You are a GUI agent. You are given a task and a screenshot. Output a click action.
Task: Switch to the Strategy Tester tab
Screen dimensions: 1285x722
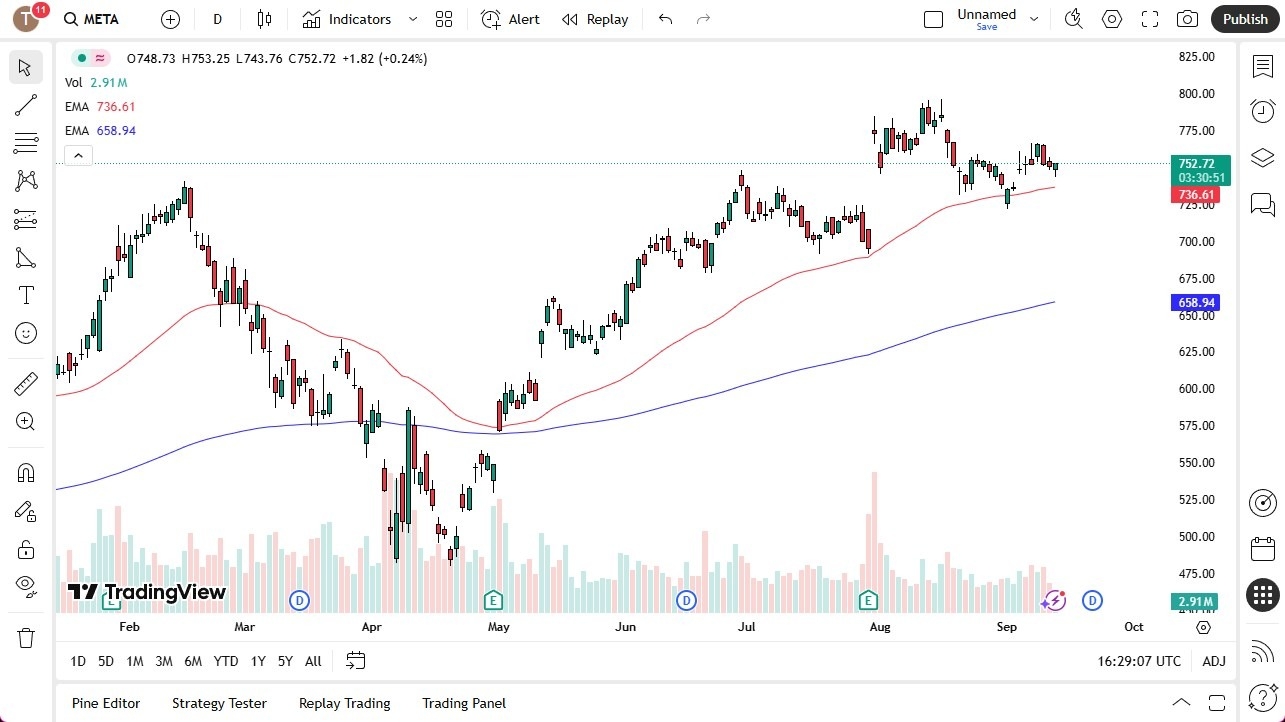(219, 703)
